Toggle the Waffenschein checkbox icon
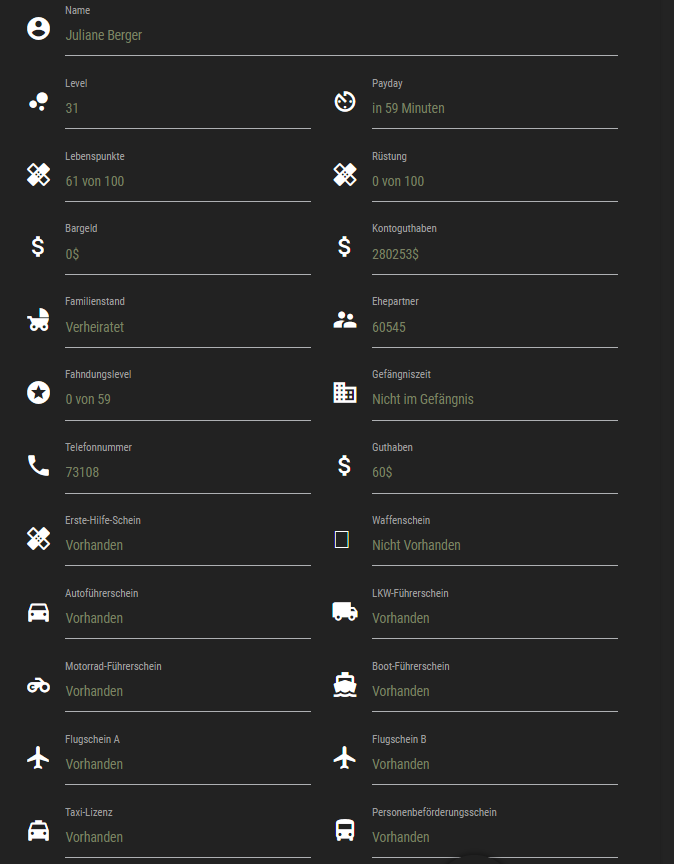This screenshot has height=864, width=674. coord(341,539)
